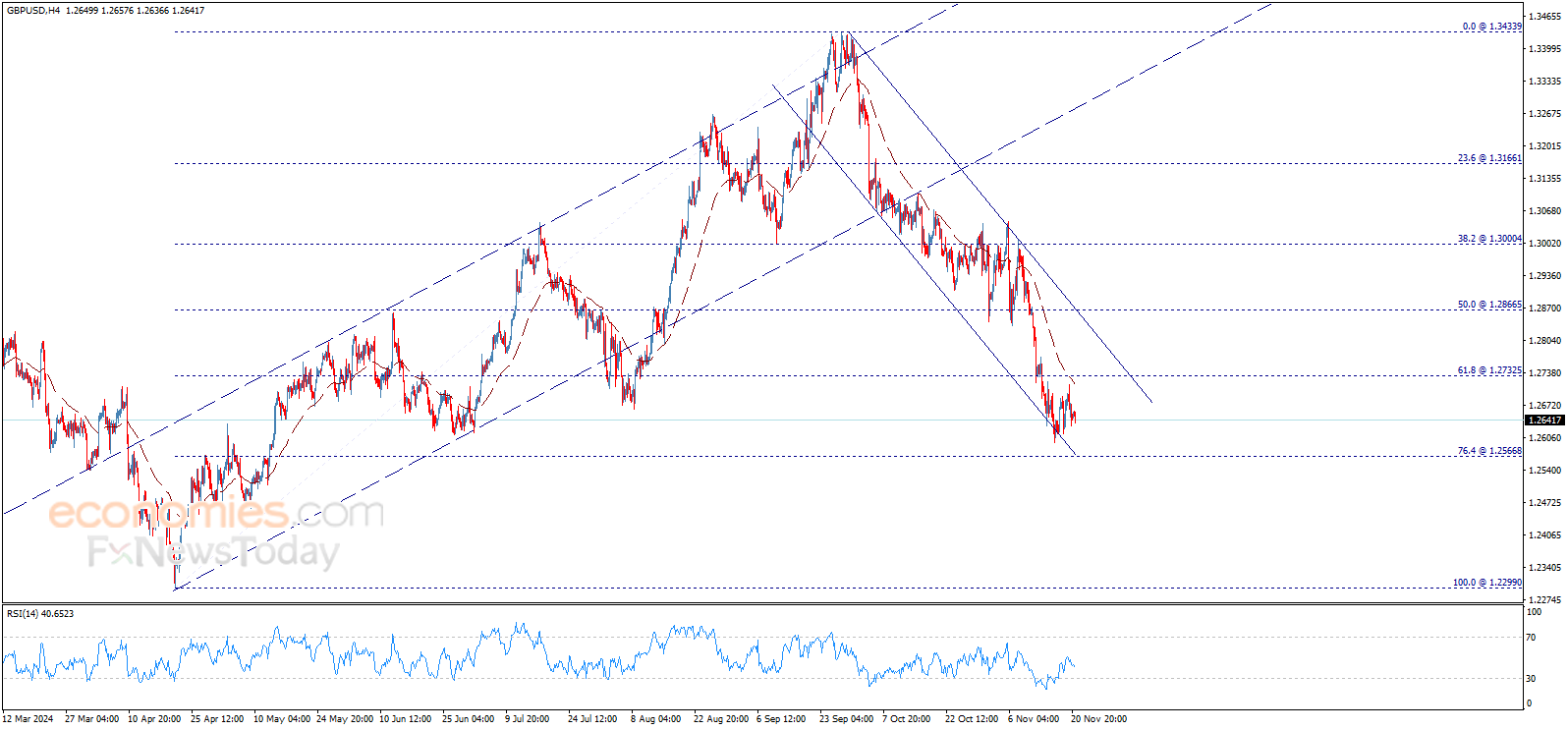
Task: Click price axis value 1.30020
Action: 1545,244
